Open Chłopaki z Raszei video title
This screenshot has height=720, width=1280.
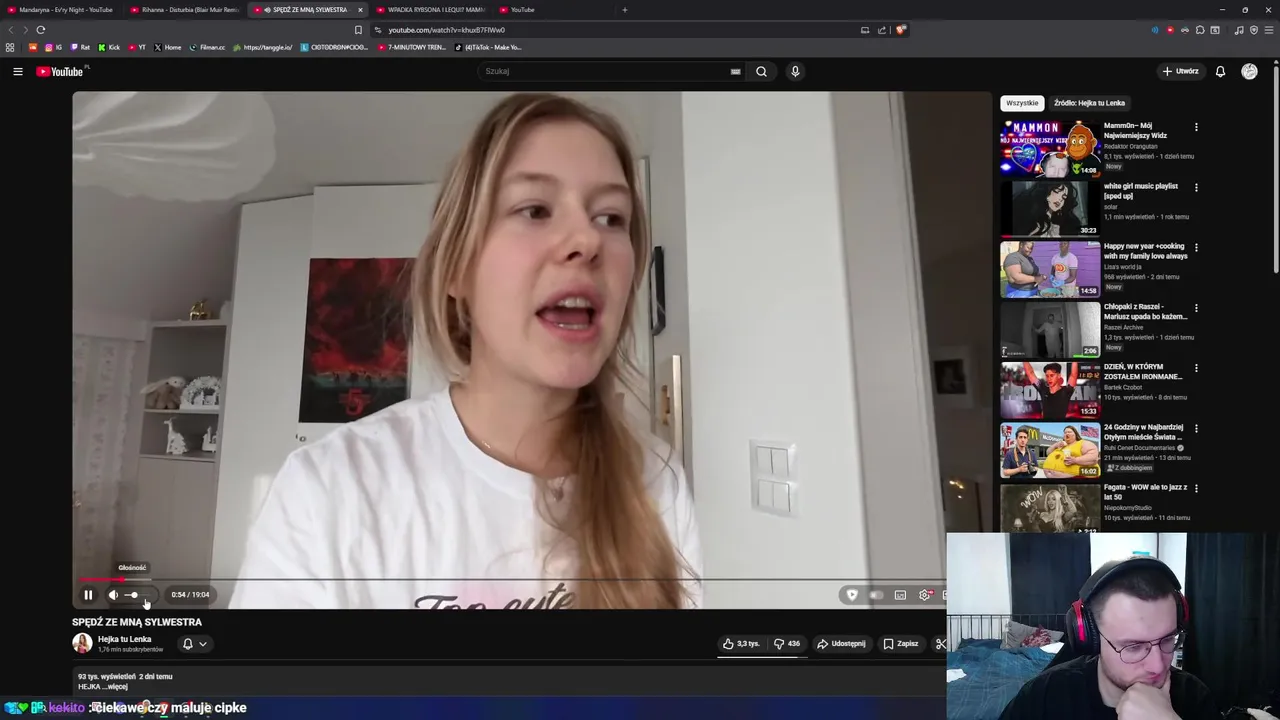click(1145, 311)
